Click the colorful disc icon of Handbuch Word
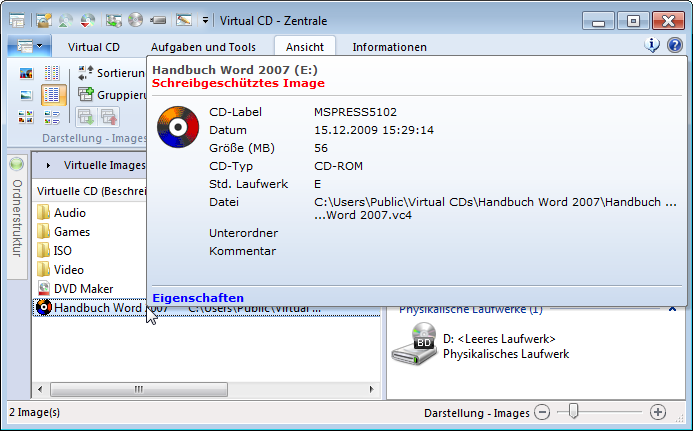This screenshot has width=693, height=431. pos(44,307)
